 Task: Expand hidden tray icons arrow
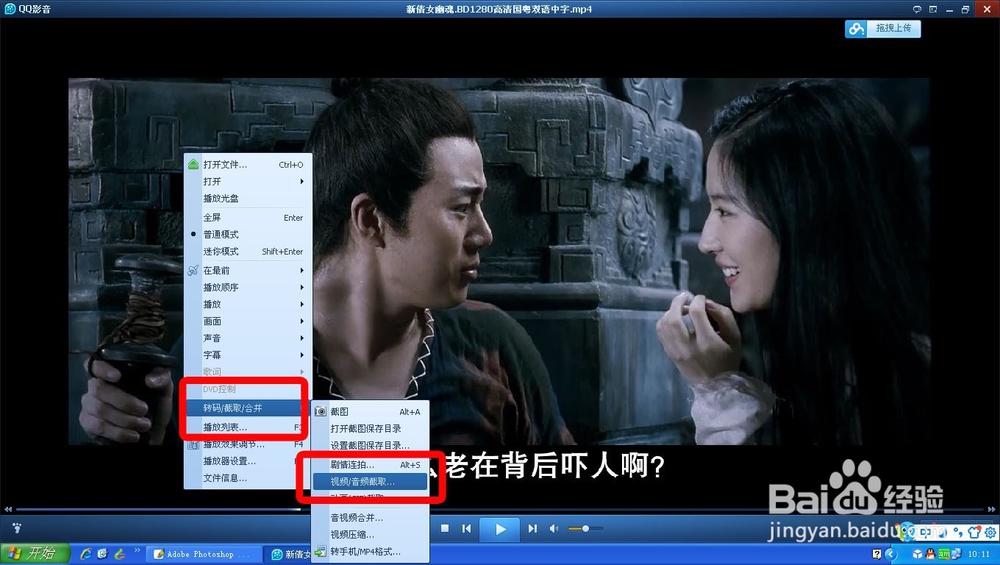tap(891, 554)
